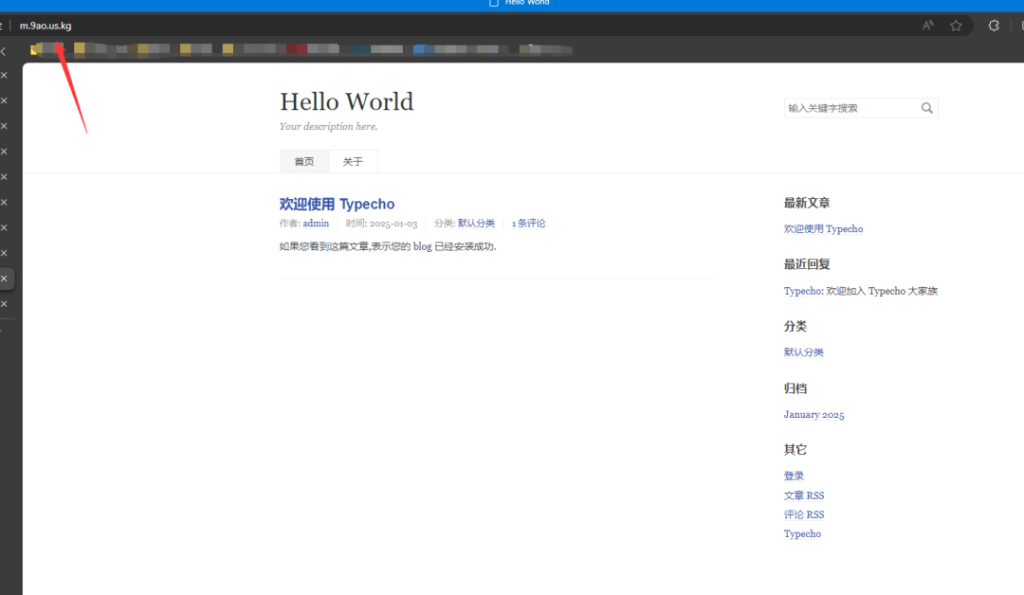Focus the 输入关键字搜索 search field
This screenshot has width=1024, height=595.
pyautogui.click(x=850, y=108)
